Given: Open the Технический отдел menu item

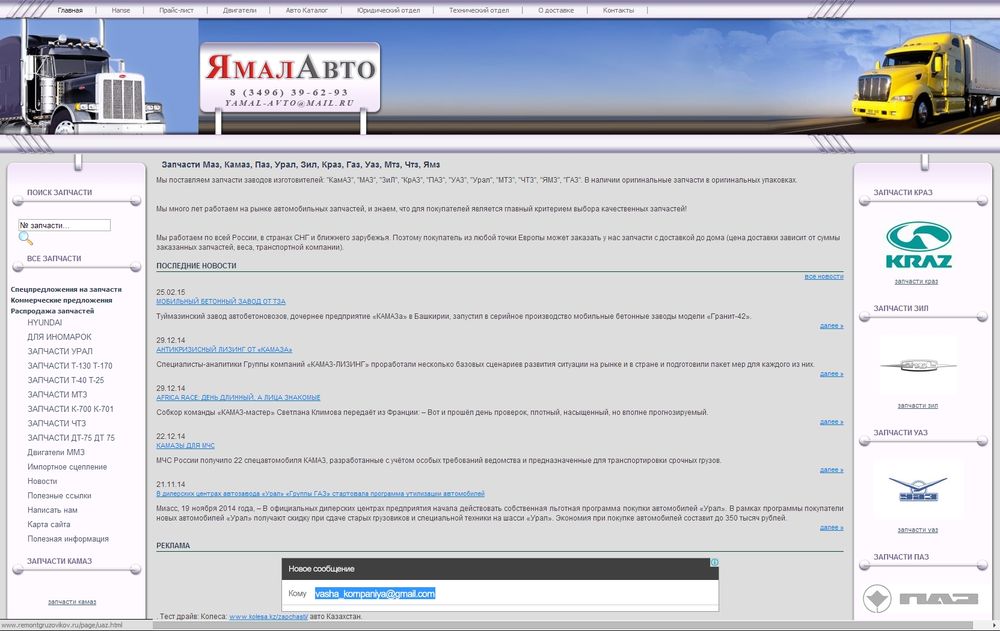Looking at the screenshot, I should tap(479, 10).
